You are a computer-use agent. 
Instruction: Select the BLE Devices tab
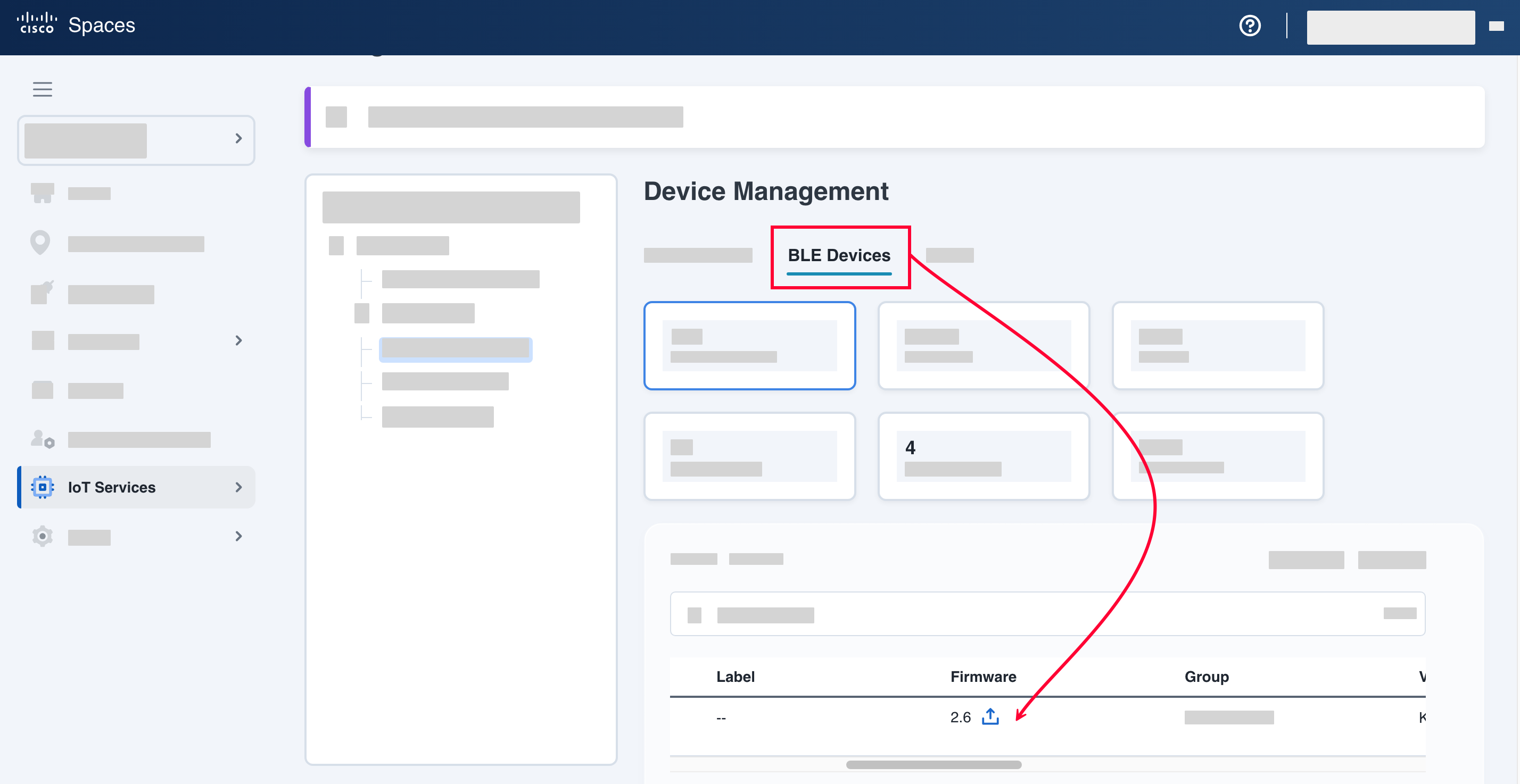click(x=839, y=255)
